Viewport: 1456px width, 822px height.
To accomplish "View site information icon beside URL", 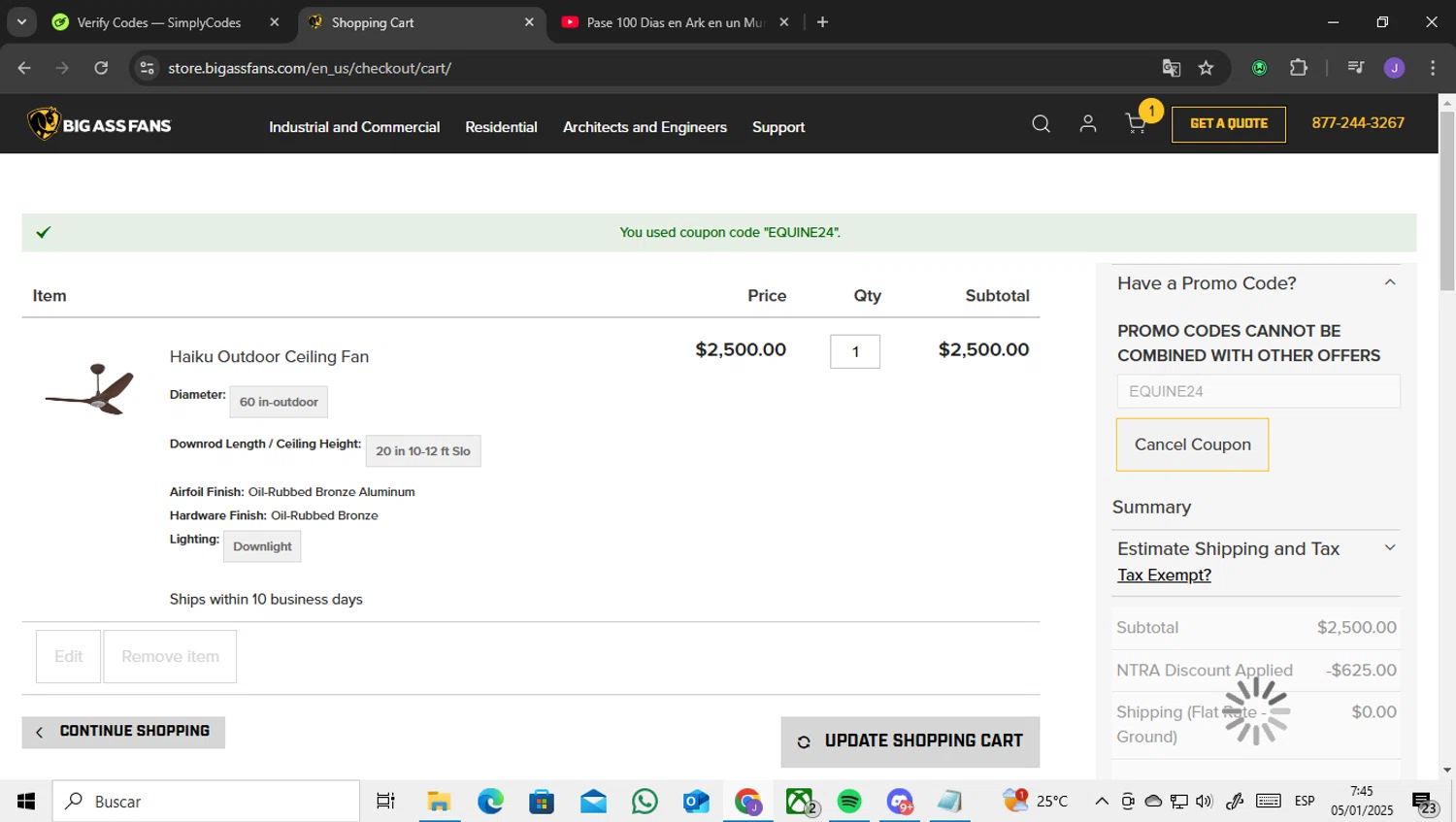I will [x=148, y=68].
